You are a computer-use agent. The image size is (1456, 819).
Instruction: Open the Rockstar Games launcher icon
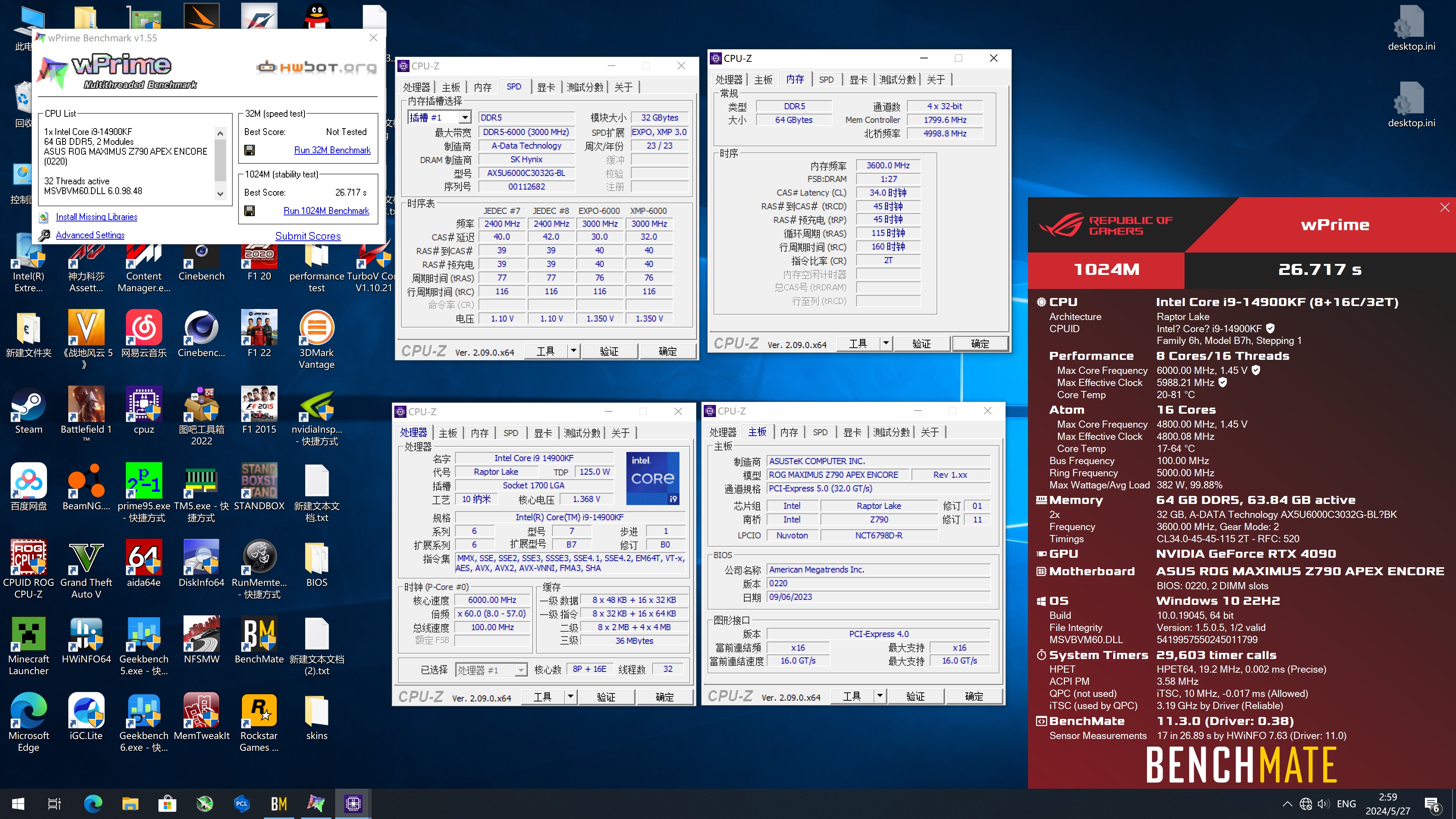point(259,723)
